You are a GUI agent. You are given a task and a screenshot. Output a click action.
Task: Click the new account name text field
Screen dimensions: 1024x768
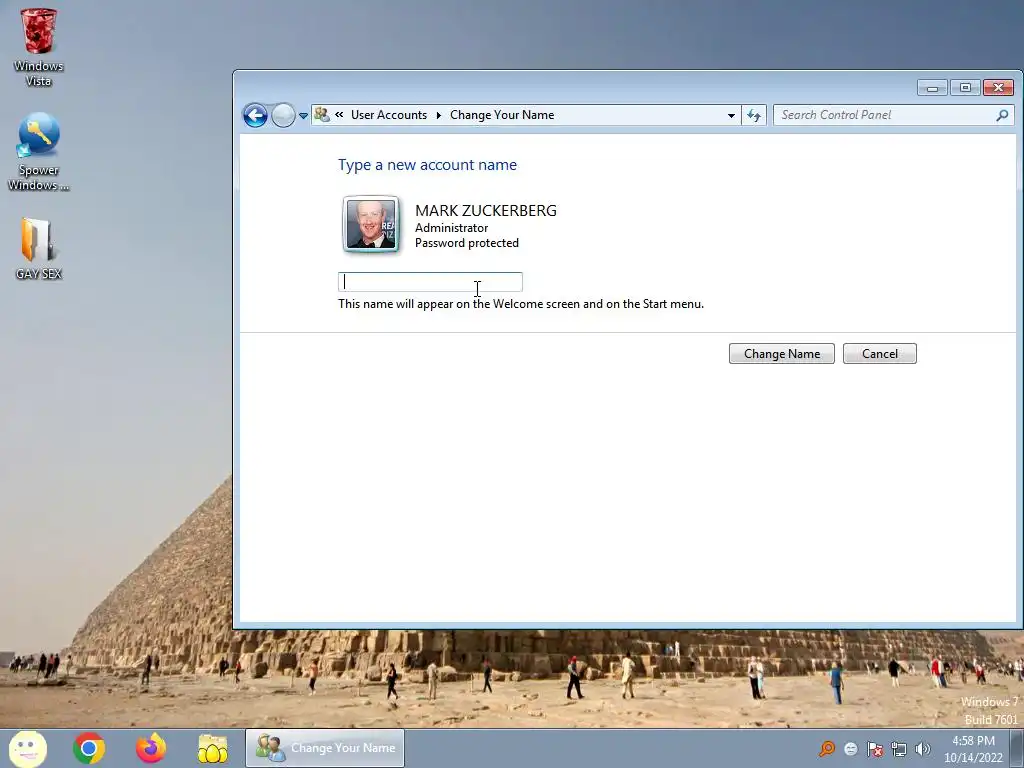pyautogui.click(x=430, y=282)
